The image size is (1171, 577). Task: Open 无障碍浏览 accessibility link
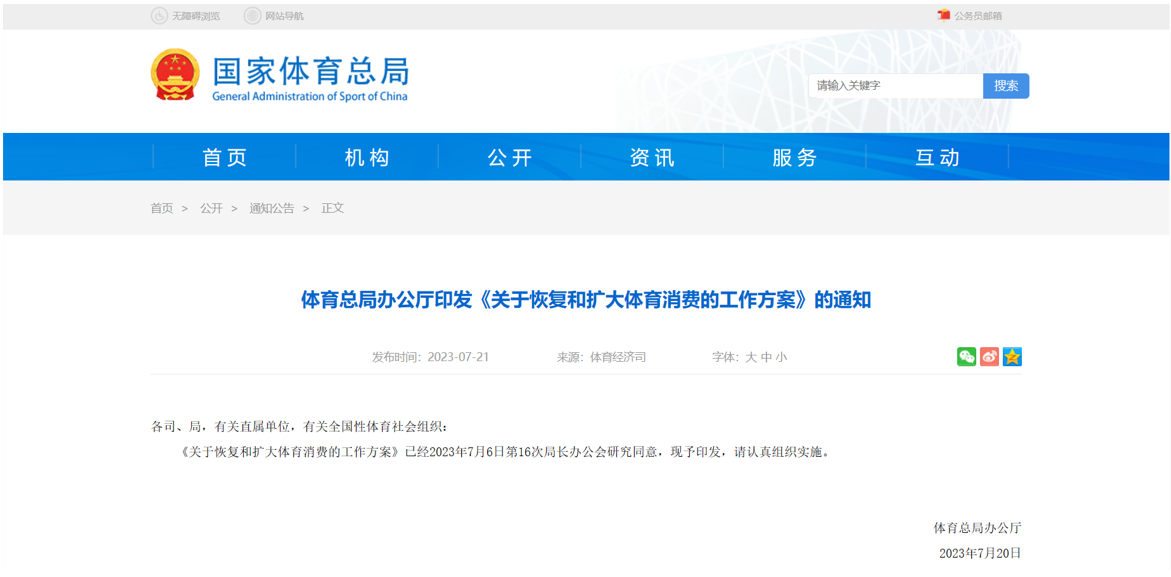point(196,16)
